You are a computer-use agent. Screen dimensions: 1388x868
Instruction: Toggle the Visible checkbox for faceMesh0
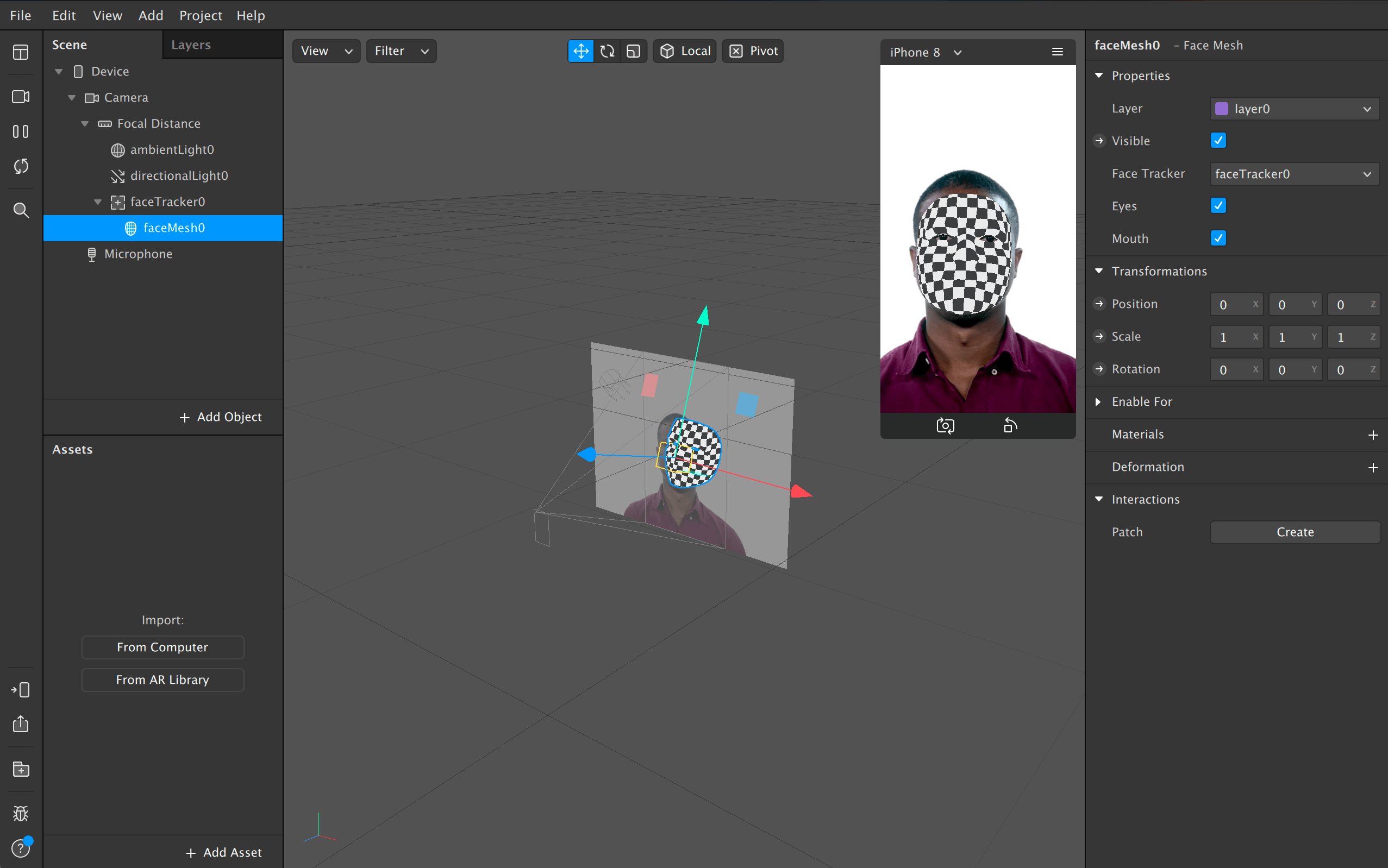click(1218, 140)
